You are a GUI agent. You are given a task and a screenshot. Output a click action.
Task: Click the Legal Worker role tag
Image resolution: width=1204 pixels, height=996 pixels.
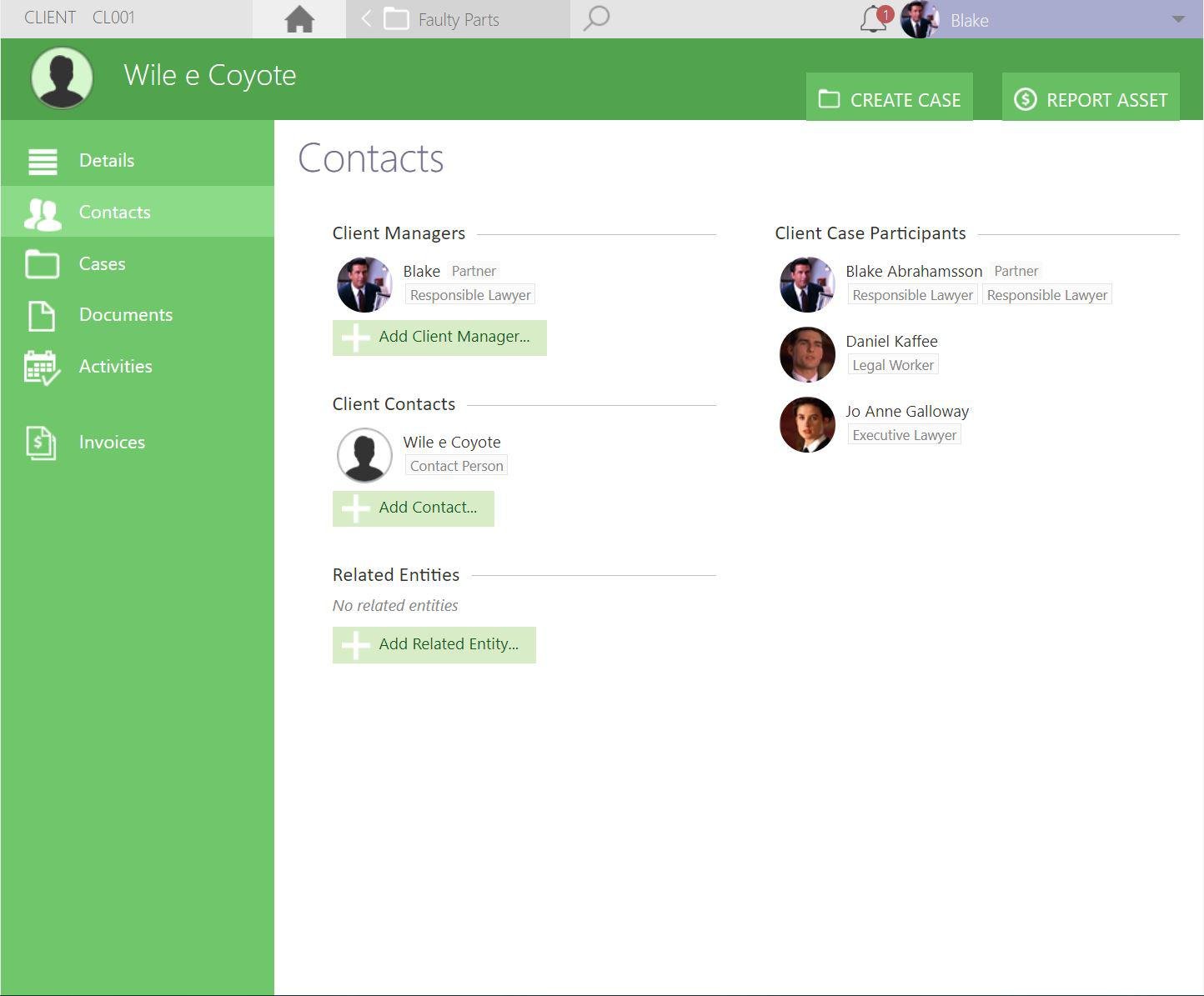tap(893, 365)
